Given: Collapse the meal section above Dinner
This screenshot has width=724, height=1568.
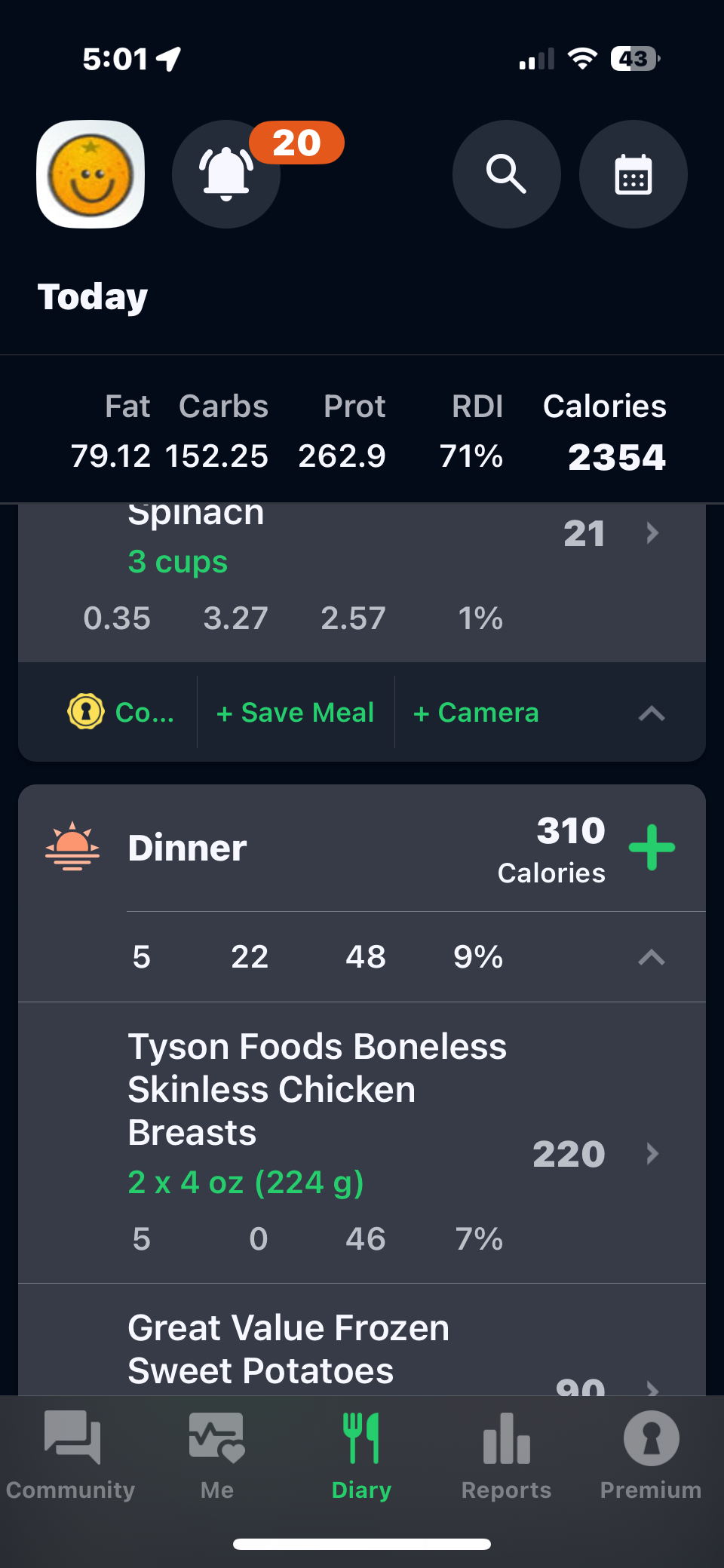Looking at the screenshot, I should [652, 713].
